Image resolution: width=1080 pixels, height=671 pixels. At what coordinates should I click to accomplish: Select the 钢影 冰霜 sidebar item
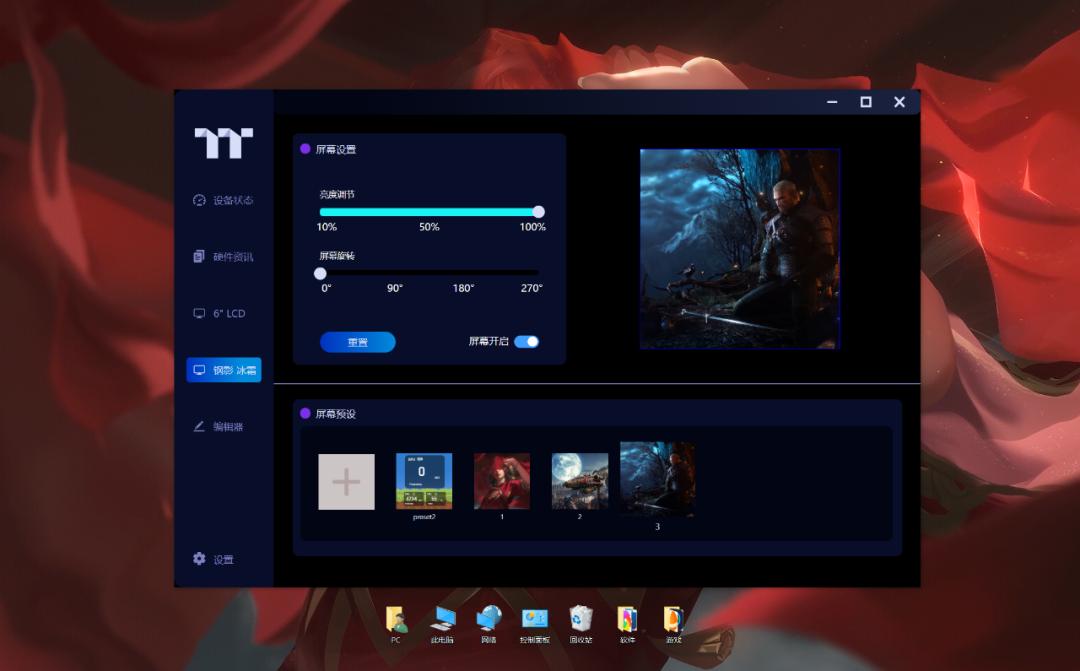[224, 370]
